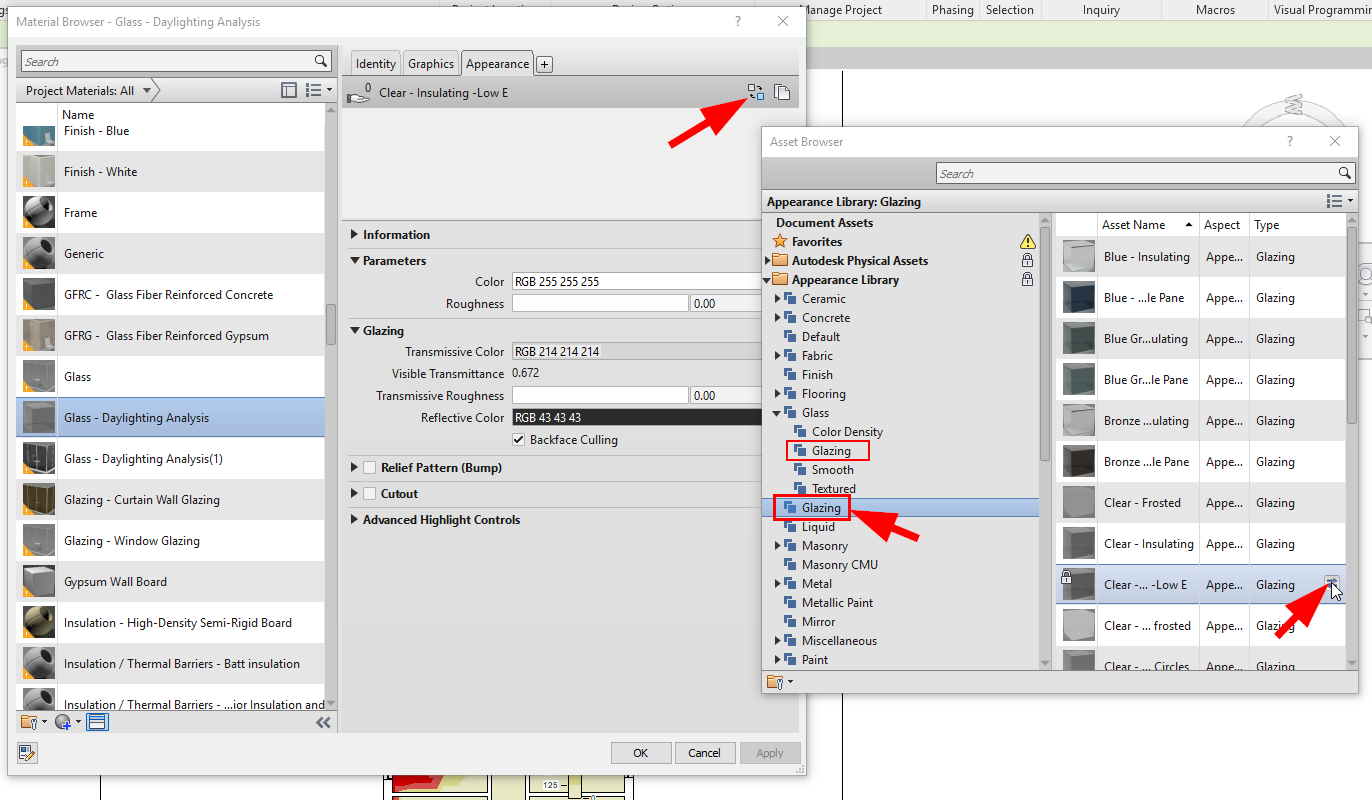Screen dimensions: 1372x800
Task: Click the Apply button
Action: [770, 752]
